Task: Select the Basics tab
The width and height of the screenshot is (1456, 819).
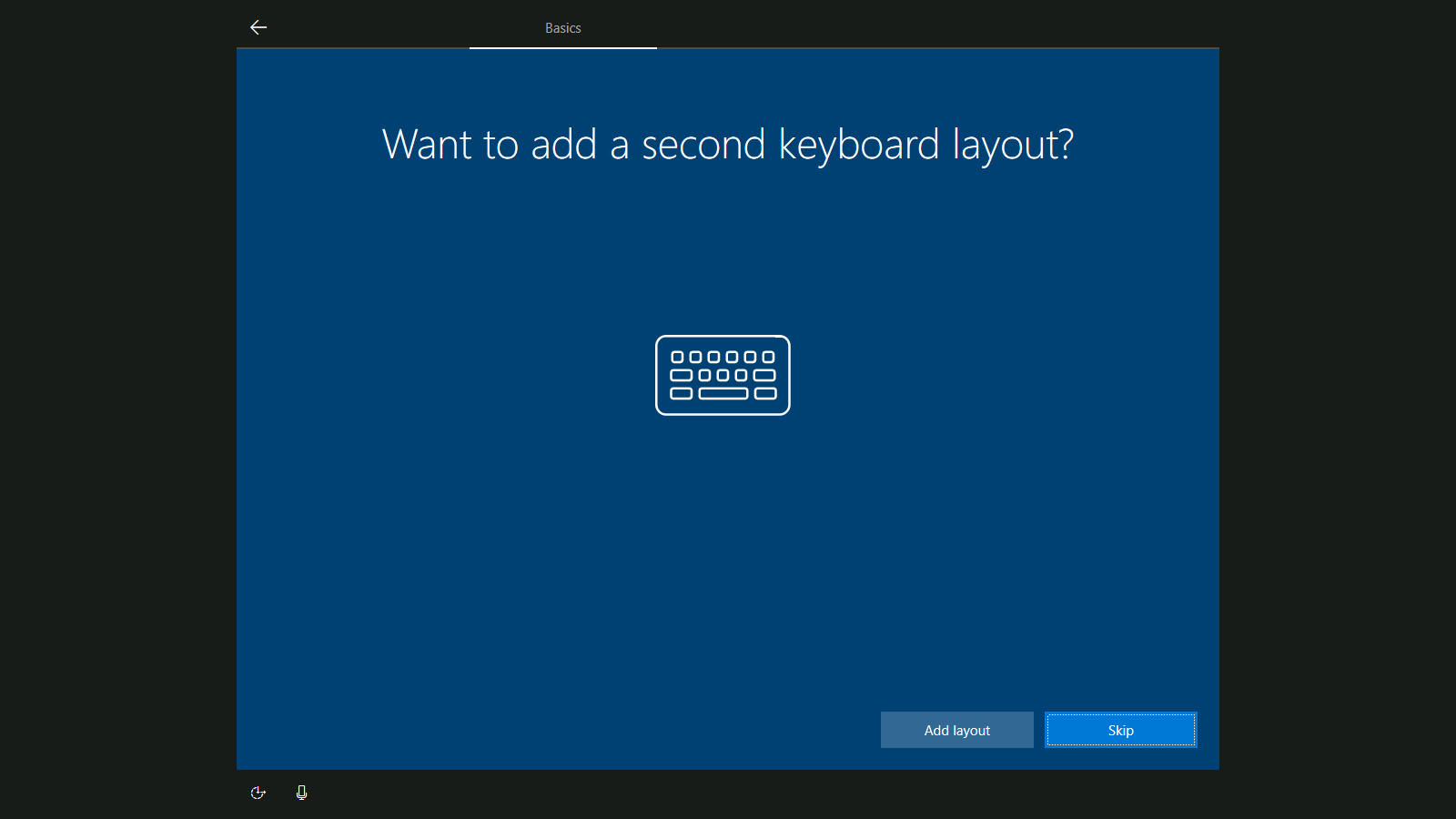Action: (x=562, y=28)
